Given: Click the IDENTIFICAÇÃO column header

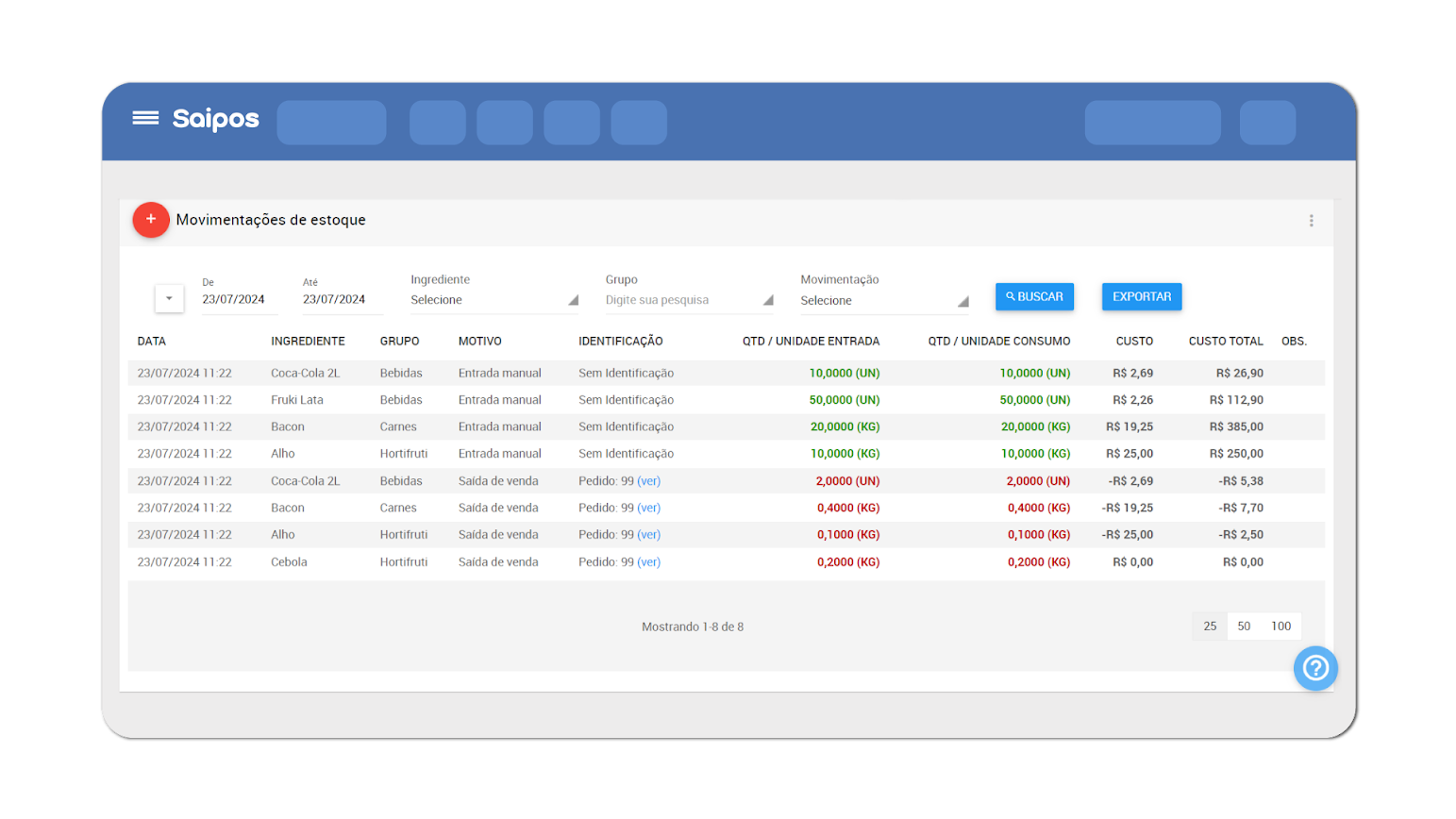Looking at the screenshot, I should (621, 342).
